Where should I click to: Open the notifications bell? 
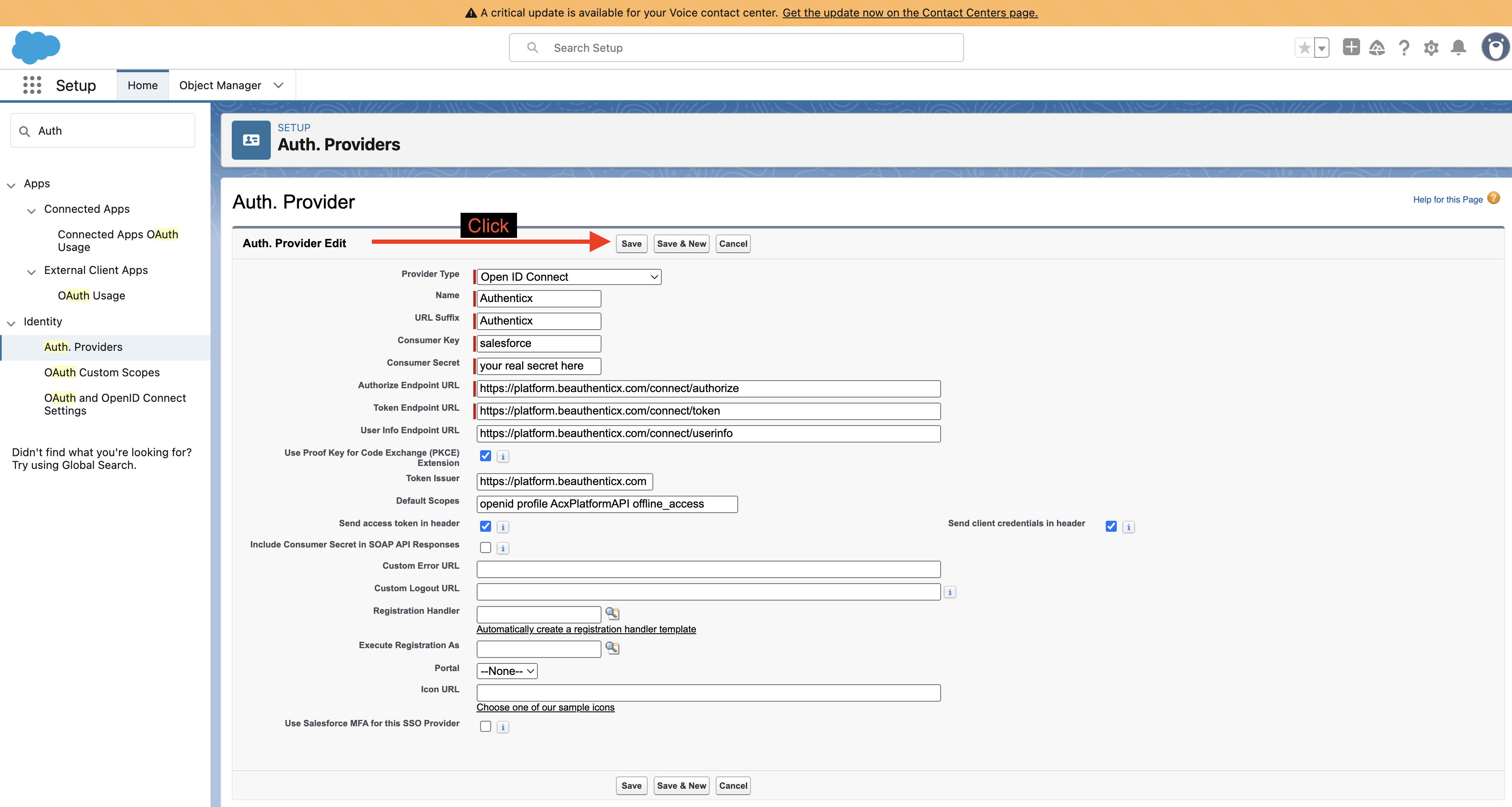coord(1459,48)
